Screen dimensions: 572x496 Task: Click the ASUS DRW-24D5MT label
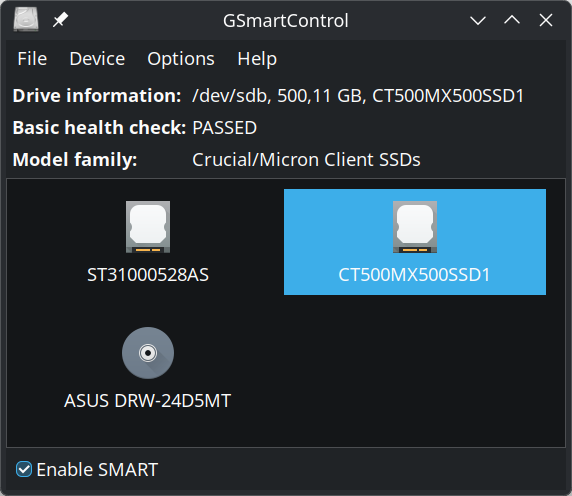coord(148,401)
